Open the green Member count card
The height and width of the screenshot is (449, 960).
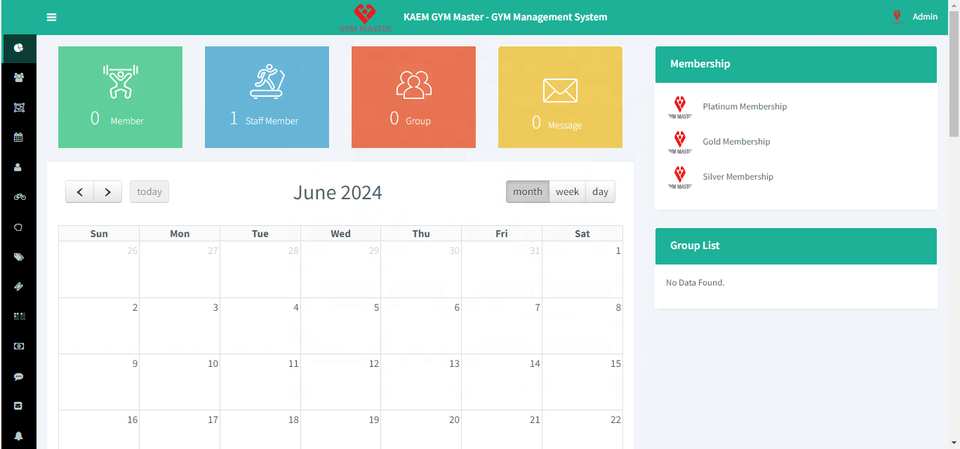[x=120, y=97]
